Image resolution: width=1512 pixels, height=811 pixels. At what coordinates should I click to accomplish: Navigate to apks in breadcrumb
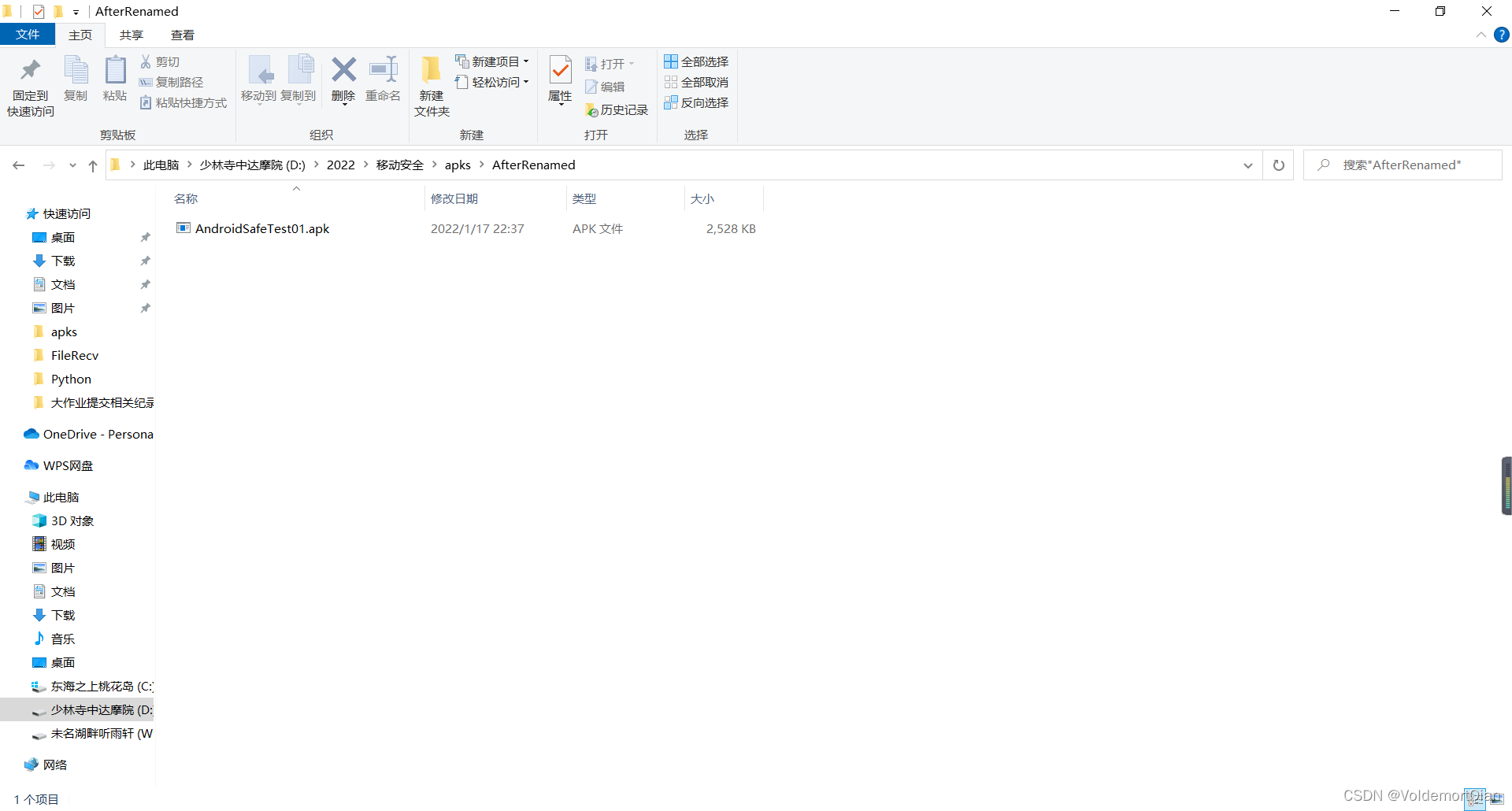(458, 165)
